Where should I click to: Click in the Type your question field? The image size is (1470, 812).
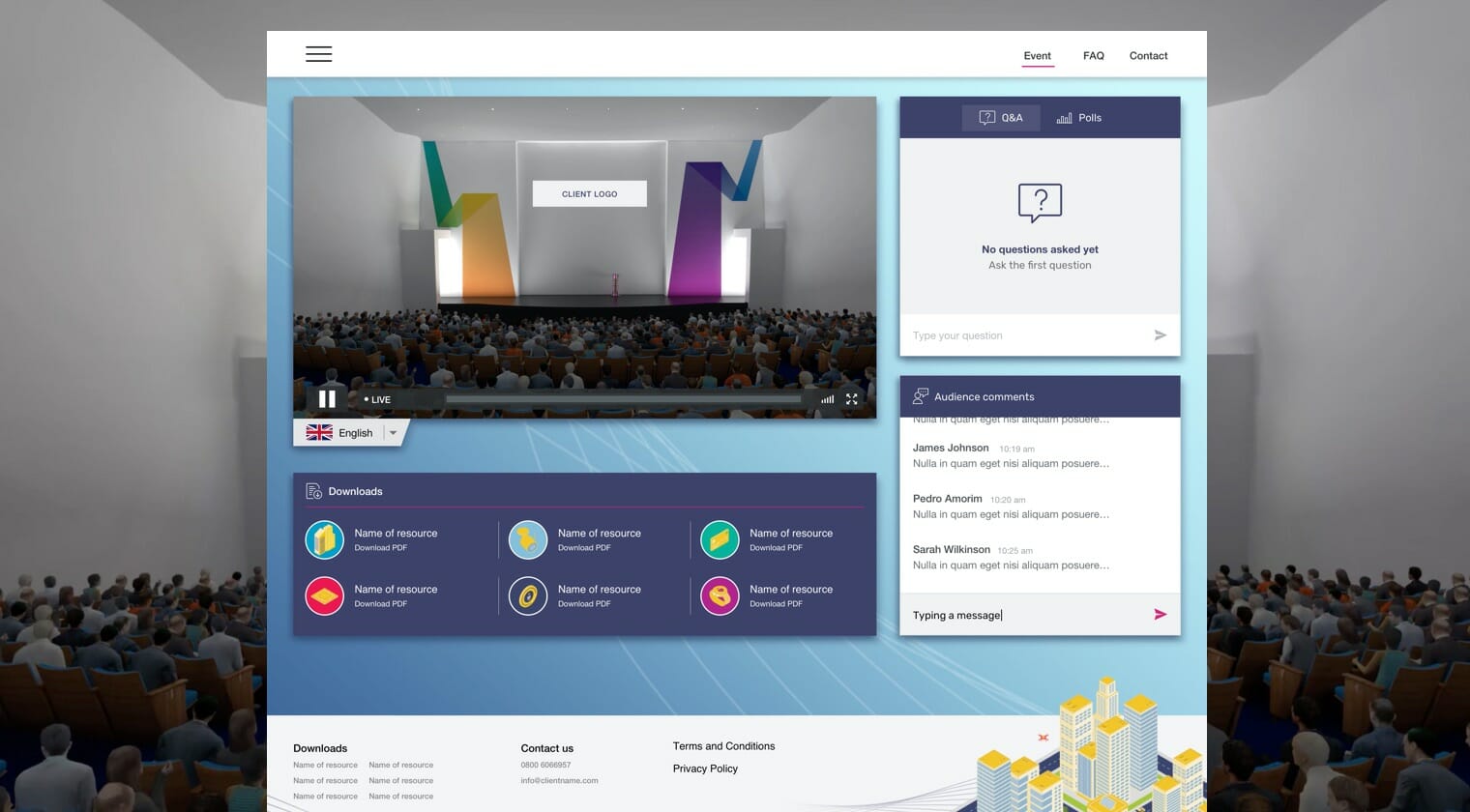[x=1025, y=335]
